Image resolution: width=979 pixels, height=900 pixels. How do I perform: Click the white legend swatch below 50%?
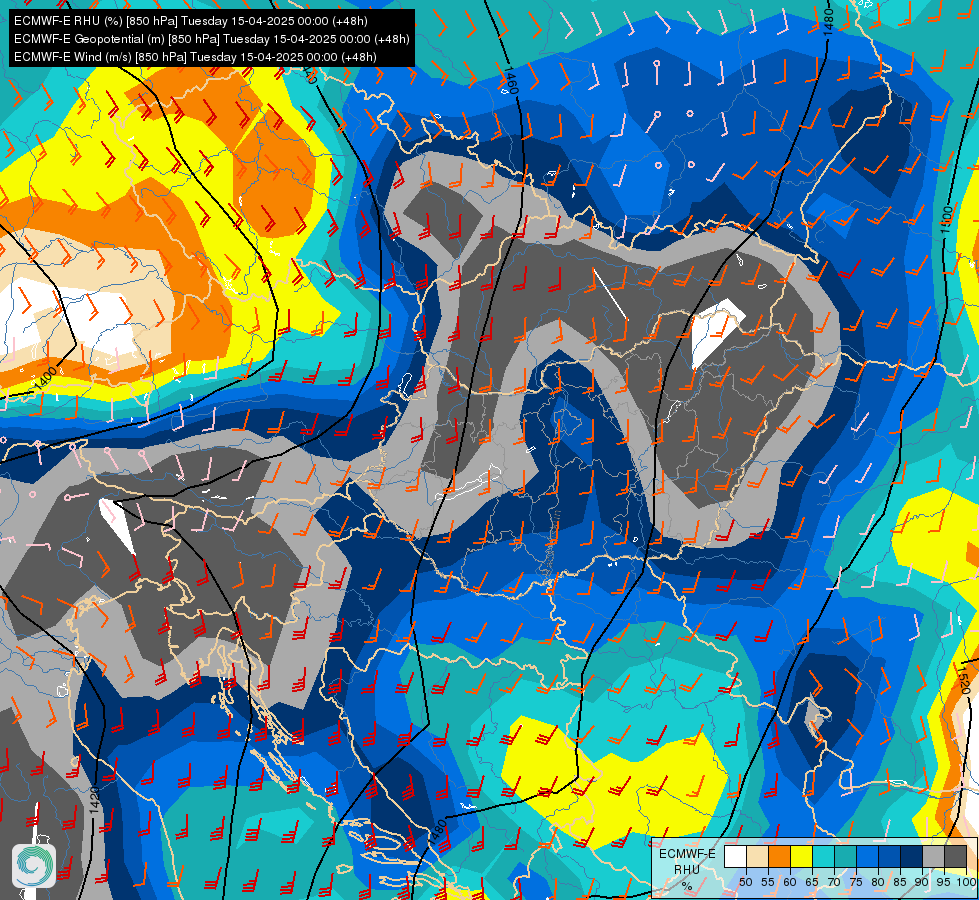735,856
